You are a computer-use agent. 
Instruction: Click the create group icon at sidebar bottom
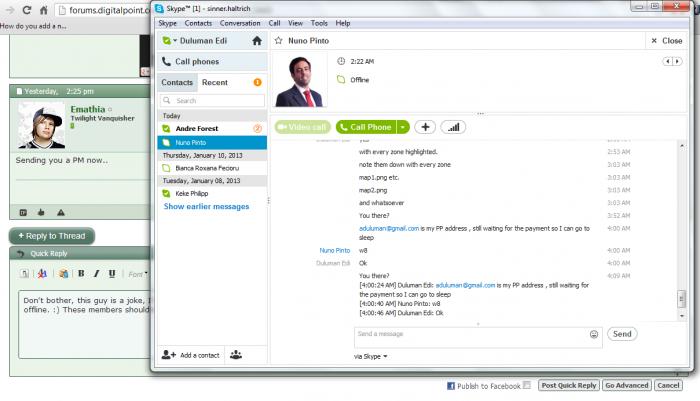pyautogui.click(x=236, y=355)
